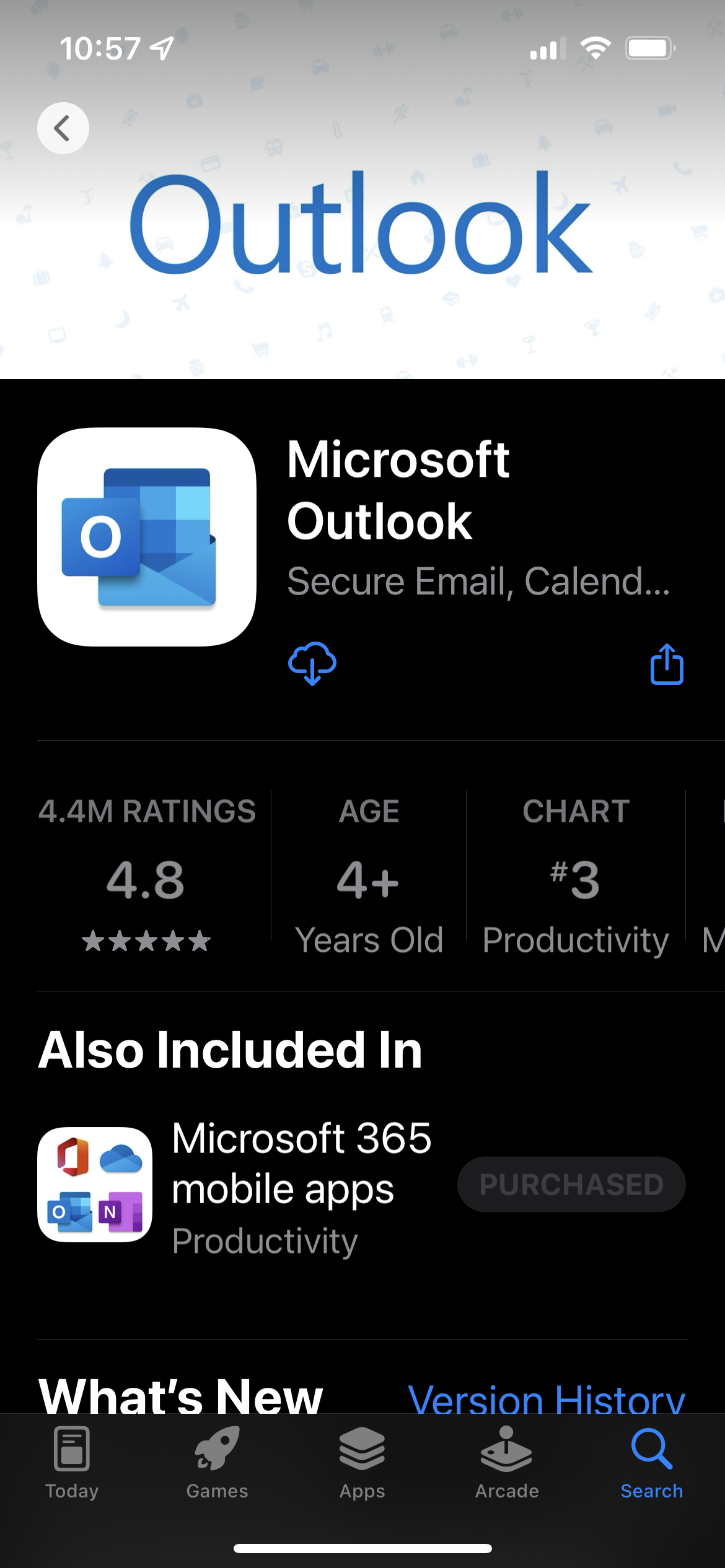The width and height of the screenshot is (725, 1568).
Task: Tap the Also Included In heading
Action: [230, 1050]
